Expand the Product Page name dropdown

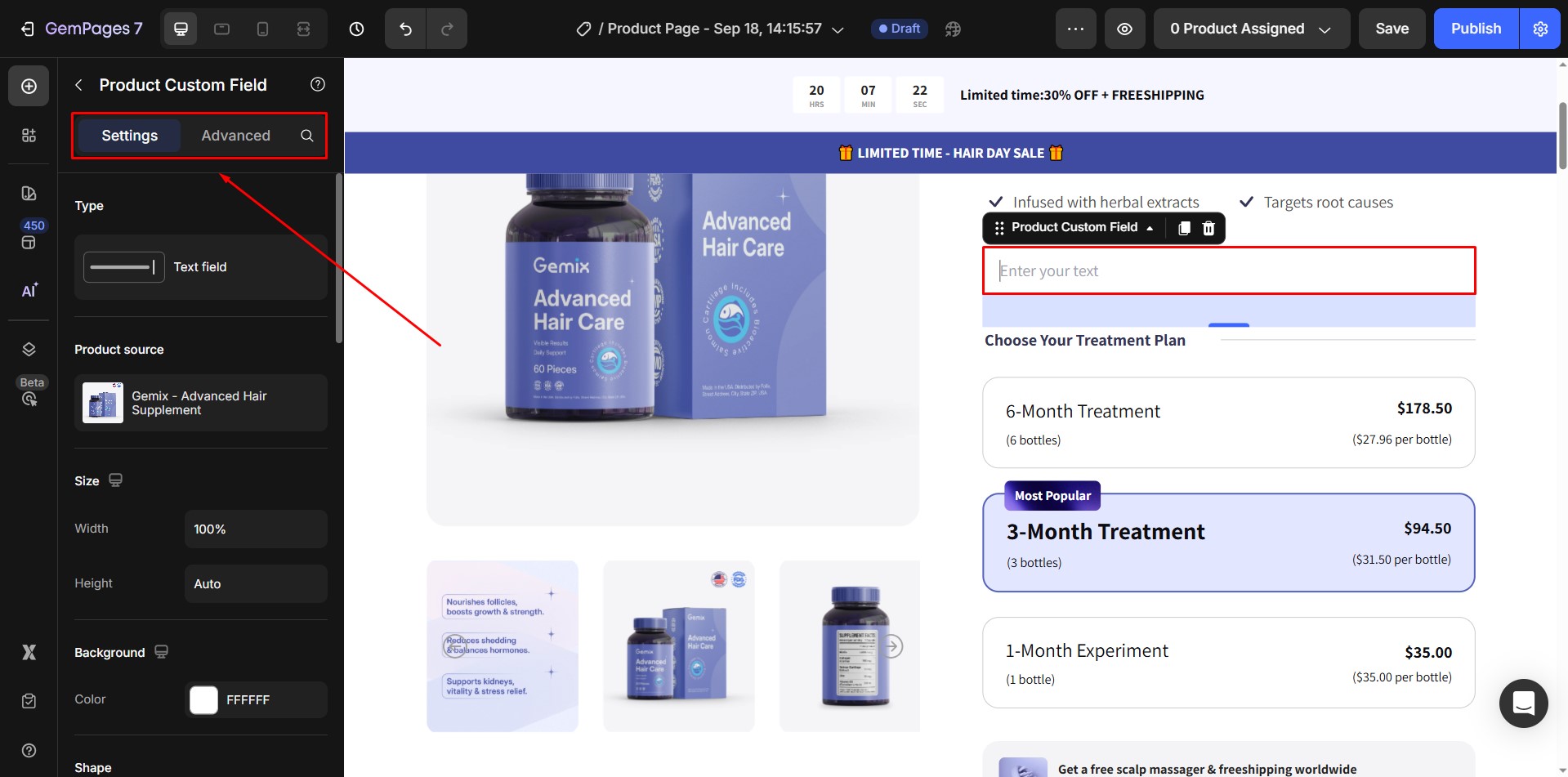pyautogui.click(x=838, y=29)
